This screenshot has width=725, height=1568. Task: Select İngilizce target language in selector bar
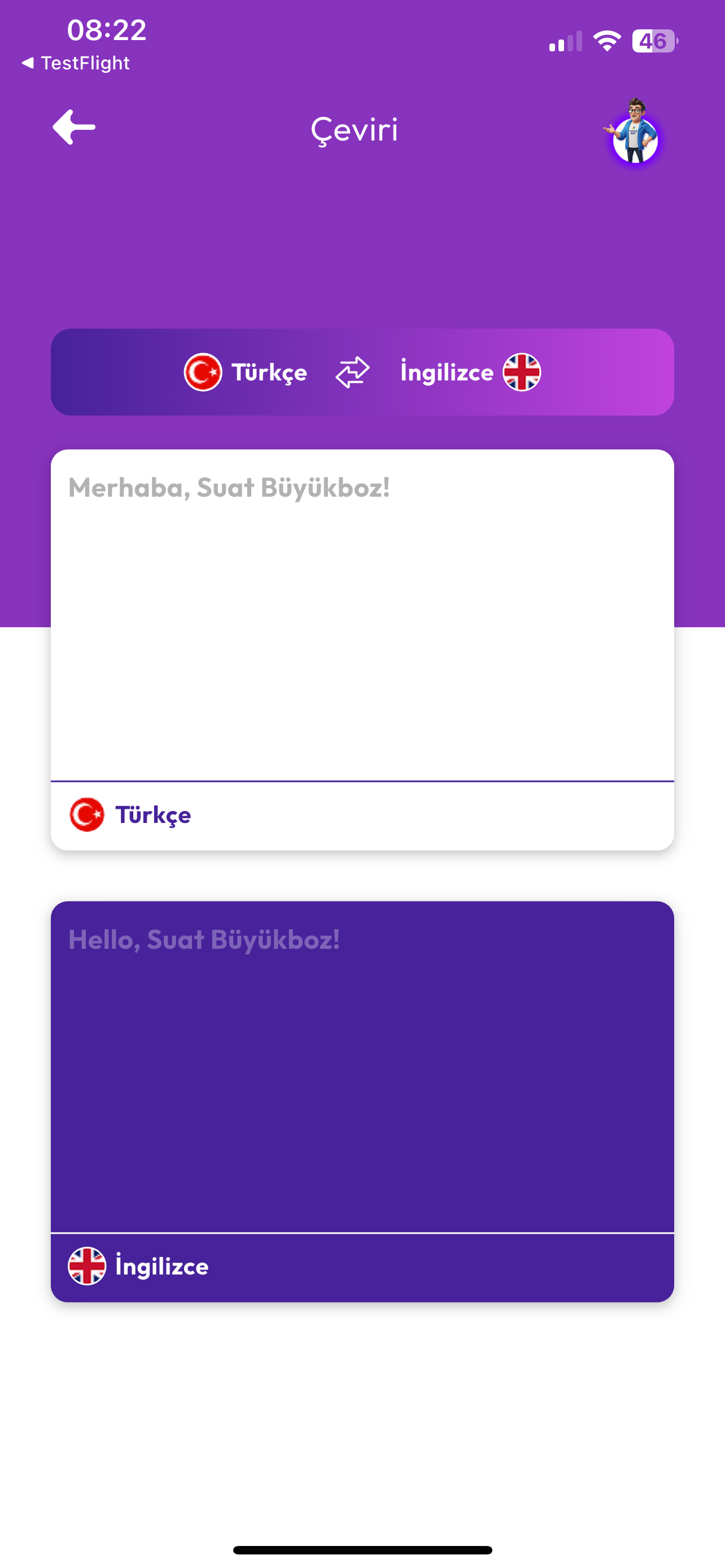pos(447,372)
